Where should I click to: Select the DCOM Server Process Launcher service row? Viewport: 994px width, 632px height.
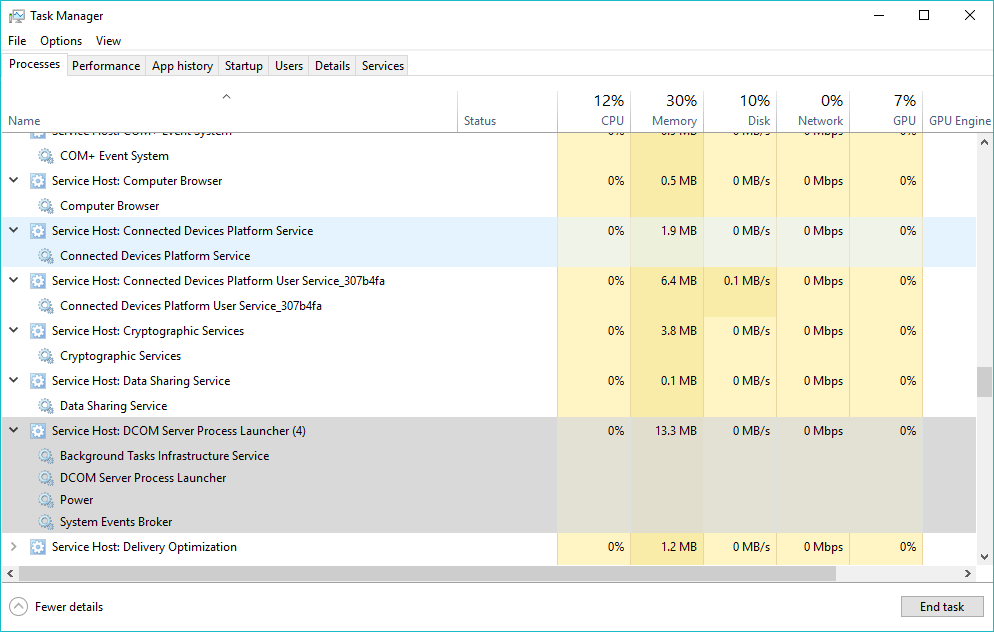(143, 478)
